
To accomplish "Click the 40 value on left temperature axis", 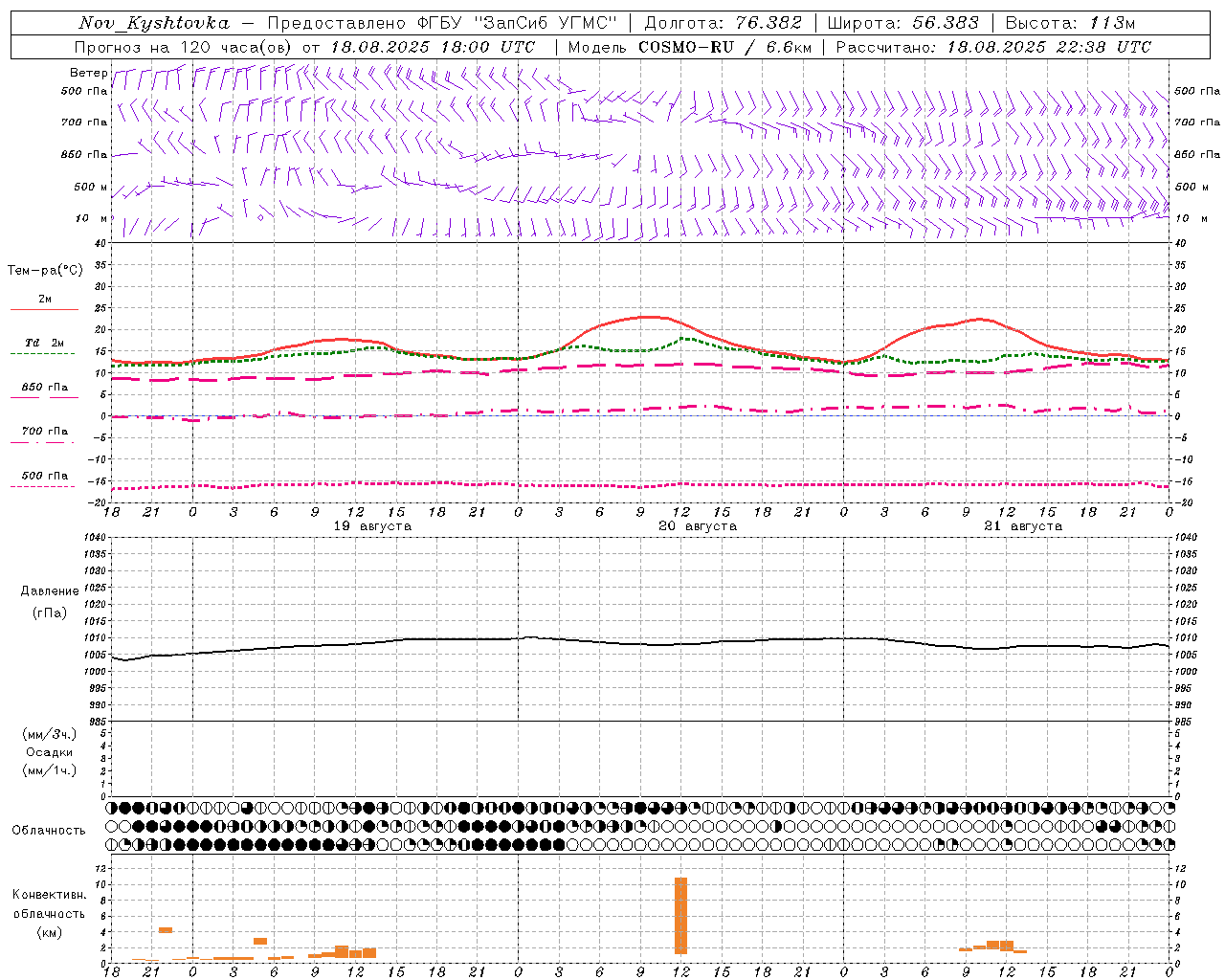I will (x=100, y=243).
